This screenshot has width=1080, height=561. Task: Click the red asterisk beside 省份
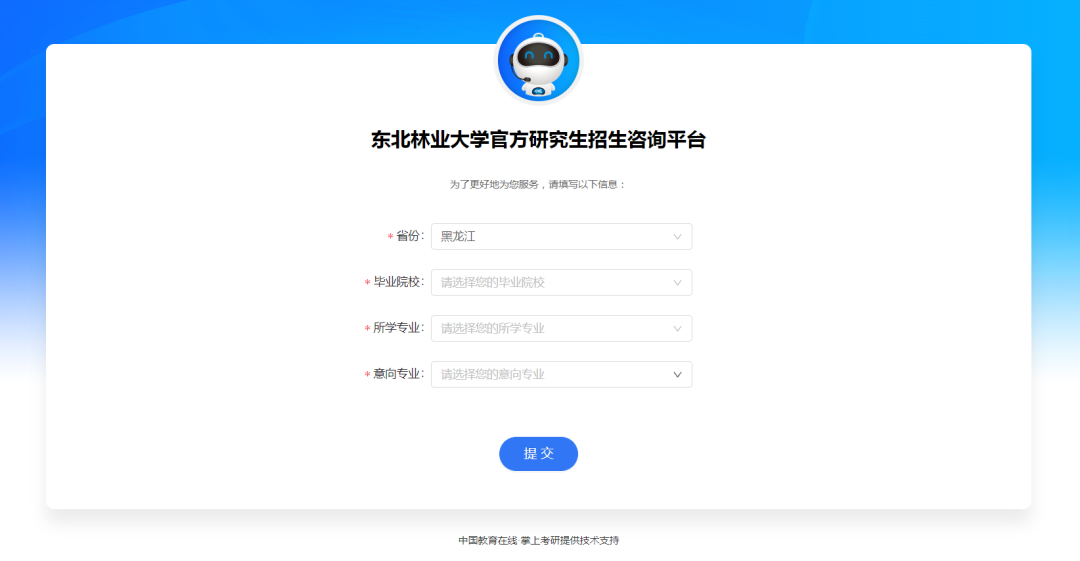tap(390, 237)
